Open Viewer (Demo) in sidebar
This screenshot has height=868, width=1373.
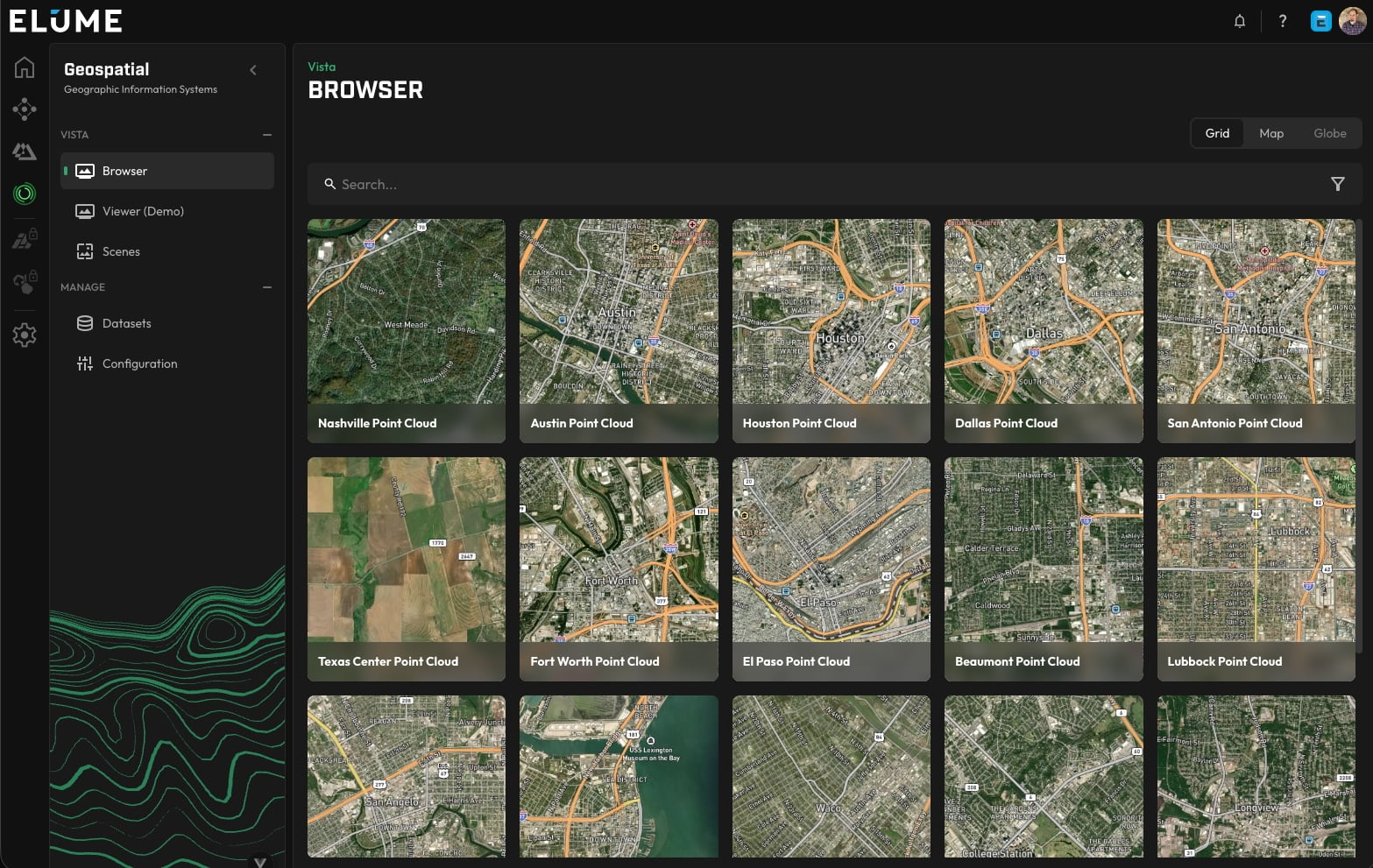[143, 211]
